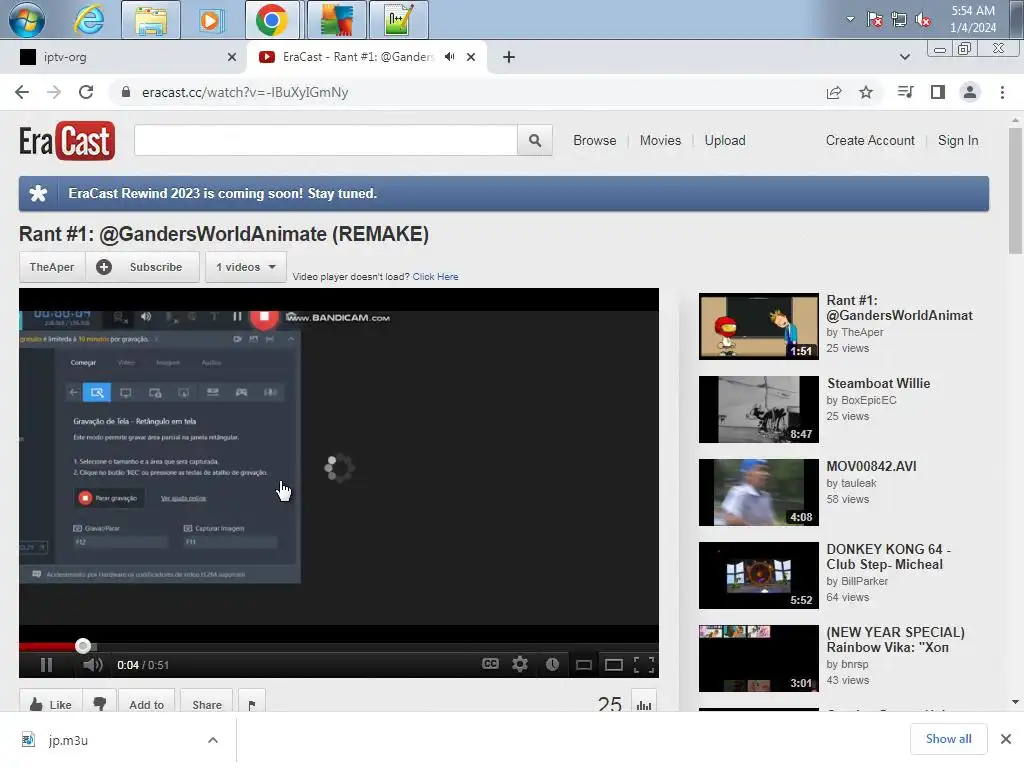Image resolution: width=1024 pixels, height=768 pixels.
Task: Share this page icon
Action: coord(834,92)
